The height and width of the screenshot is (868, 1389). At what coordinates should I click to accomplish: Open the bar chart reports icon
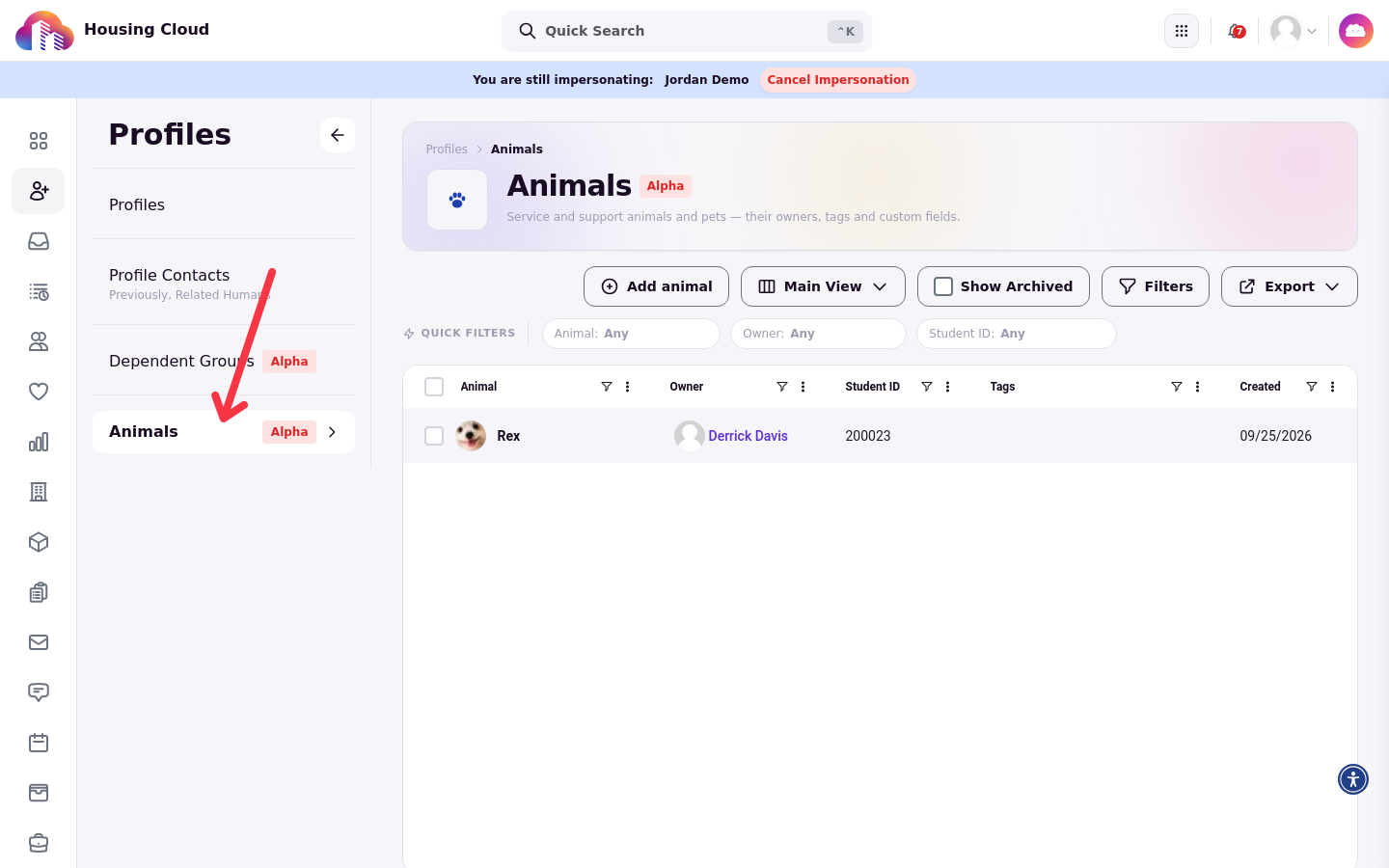[39, 442]
